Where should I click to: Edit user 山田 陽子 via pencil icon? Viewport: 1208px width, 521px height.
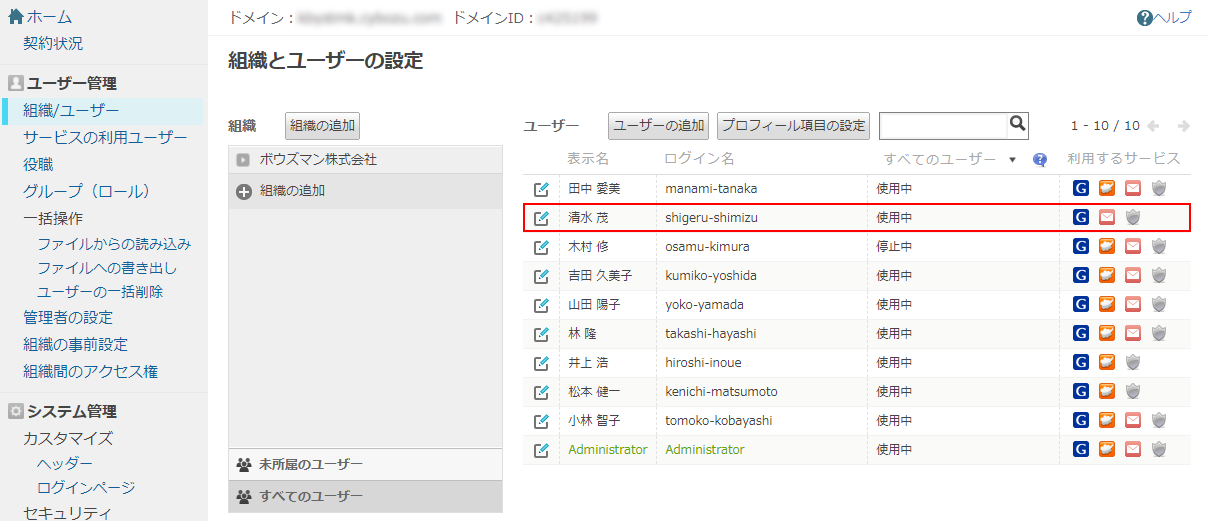pos(541,305)
